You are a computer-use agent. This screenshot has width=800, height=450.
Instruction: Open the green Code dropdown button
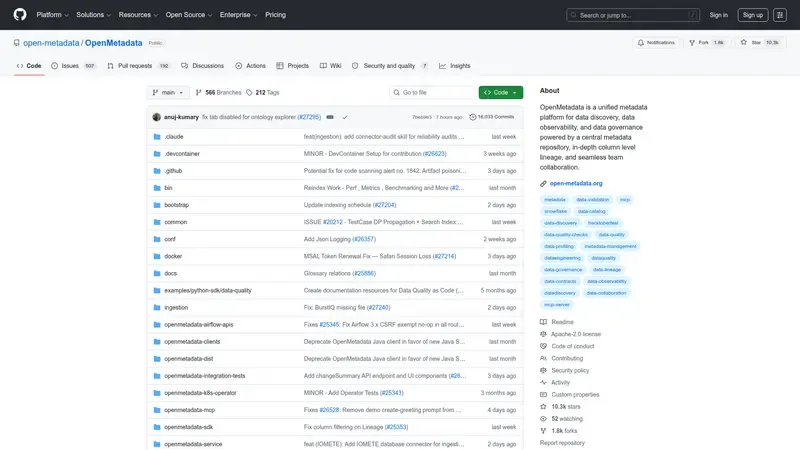[x=501, y=93]
